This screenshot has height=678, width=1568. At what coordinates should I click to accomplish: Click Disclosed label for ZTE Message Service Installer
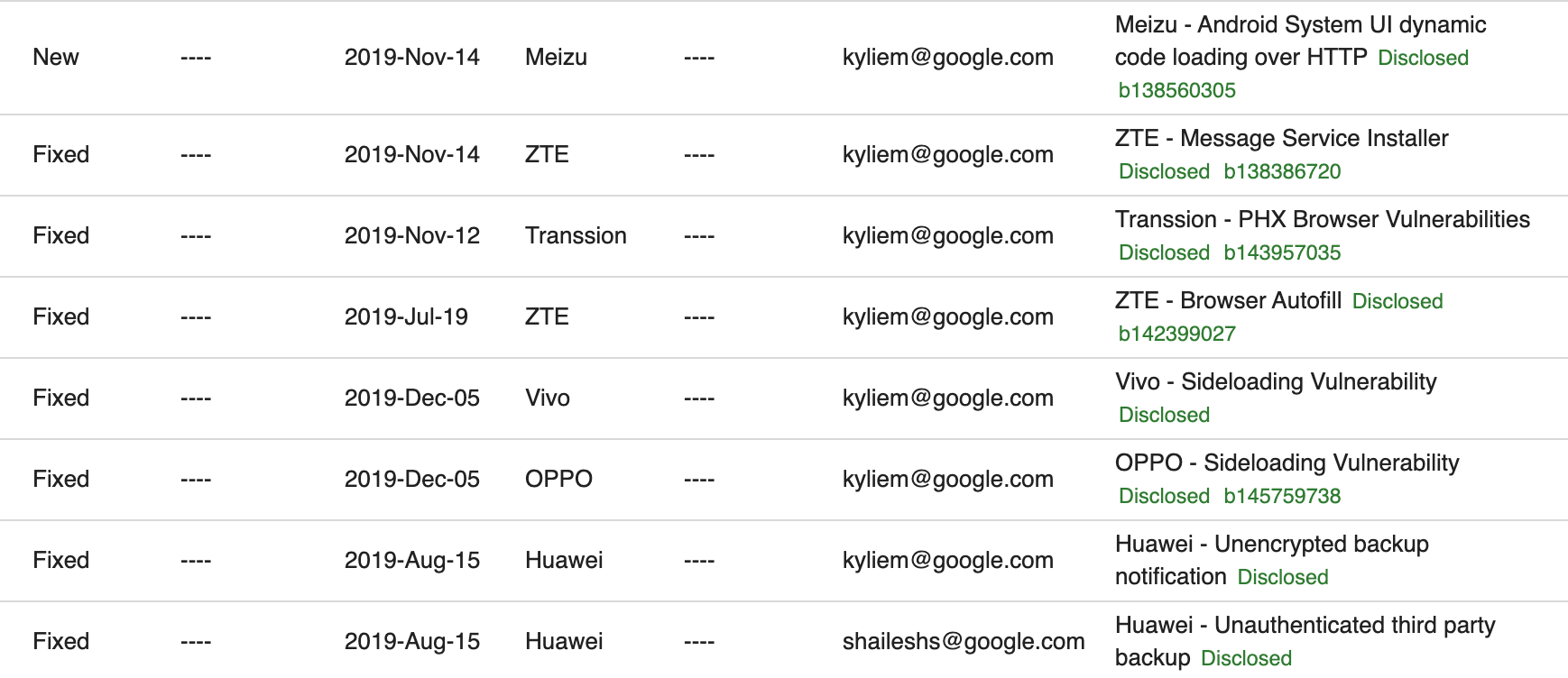pyautogui.click(x=1164, y=171)
